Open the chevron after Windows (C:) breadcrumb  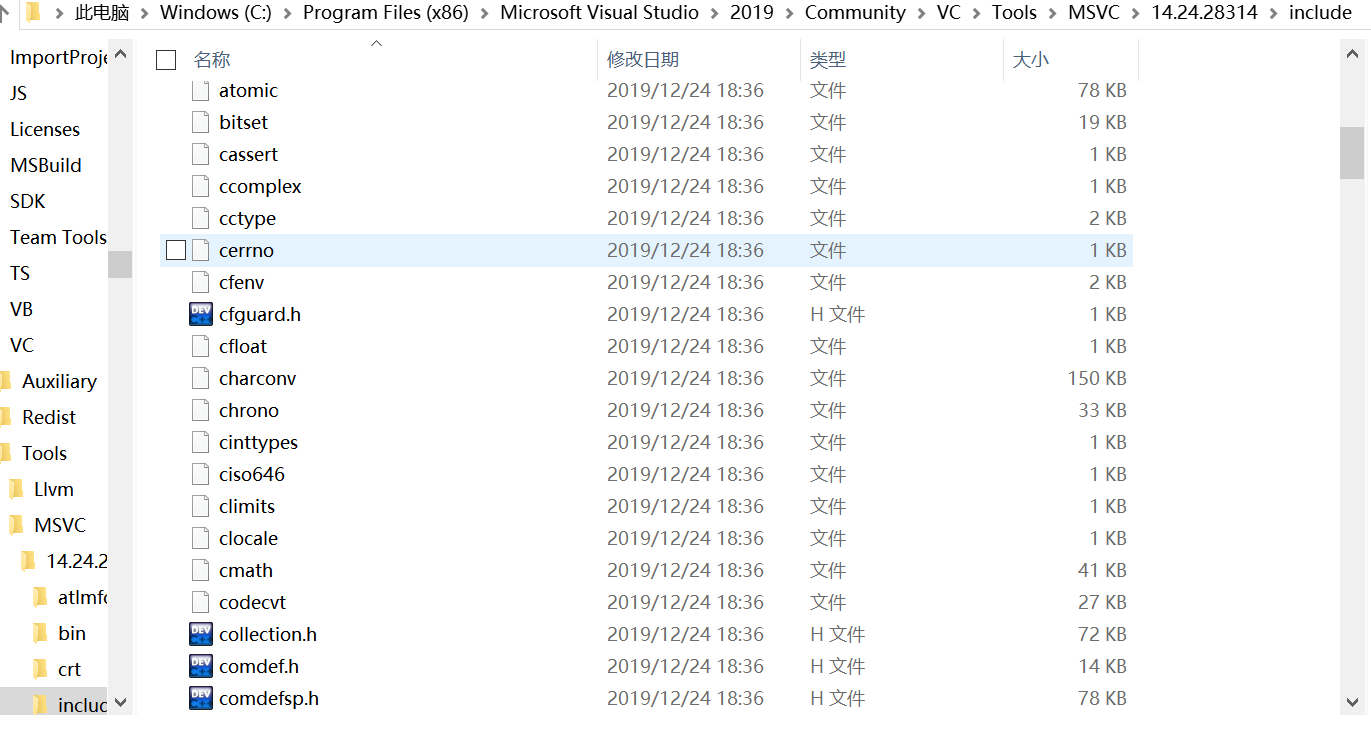click(288, 13)
